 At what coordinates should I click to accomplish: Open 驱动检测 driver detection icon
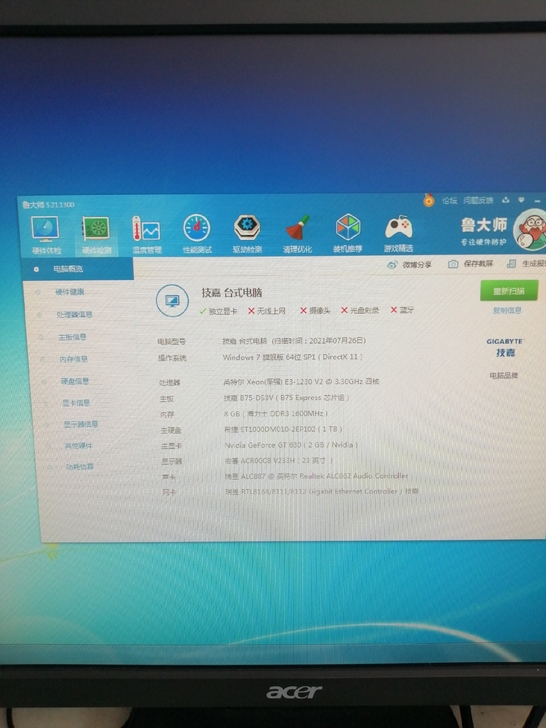[x=247, y=234]
